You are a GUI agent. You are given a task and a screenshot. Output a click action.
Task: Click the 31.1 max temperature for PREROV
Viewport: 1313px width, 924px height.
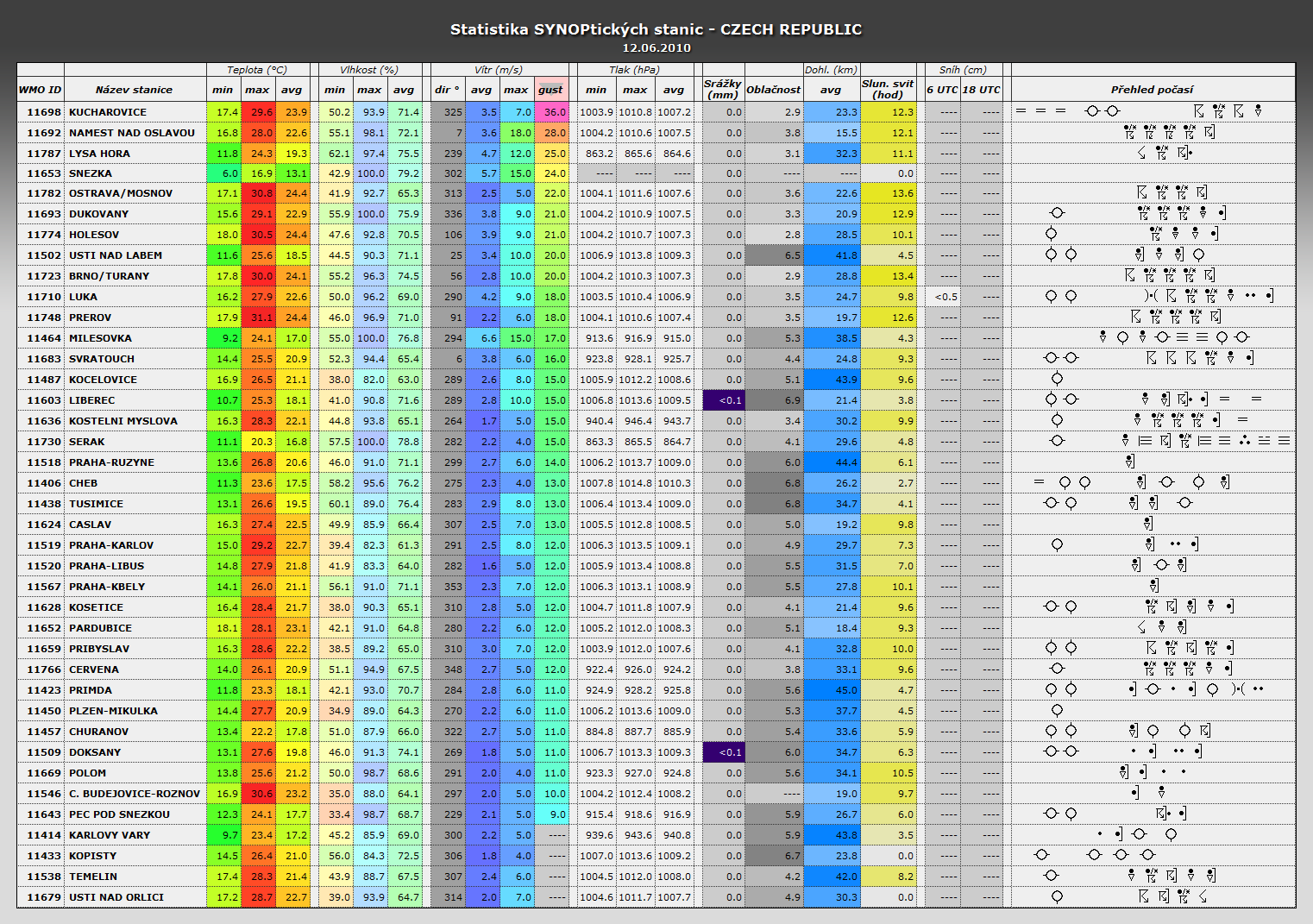[x=258, y=317]
